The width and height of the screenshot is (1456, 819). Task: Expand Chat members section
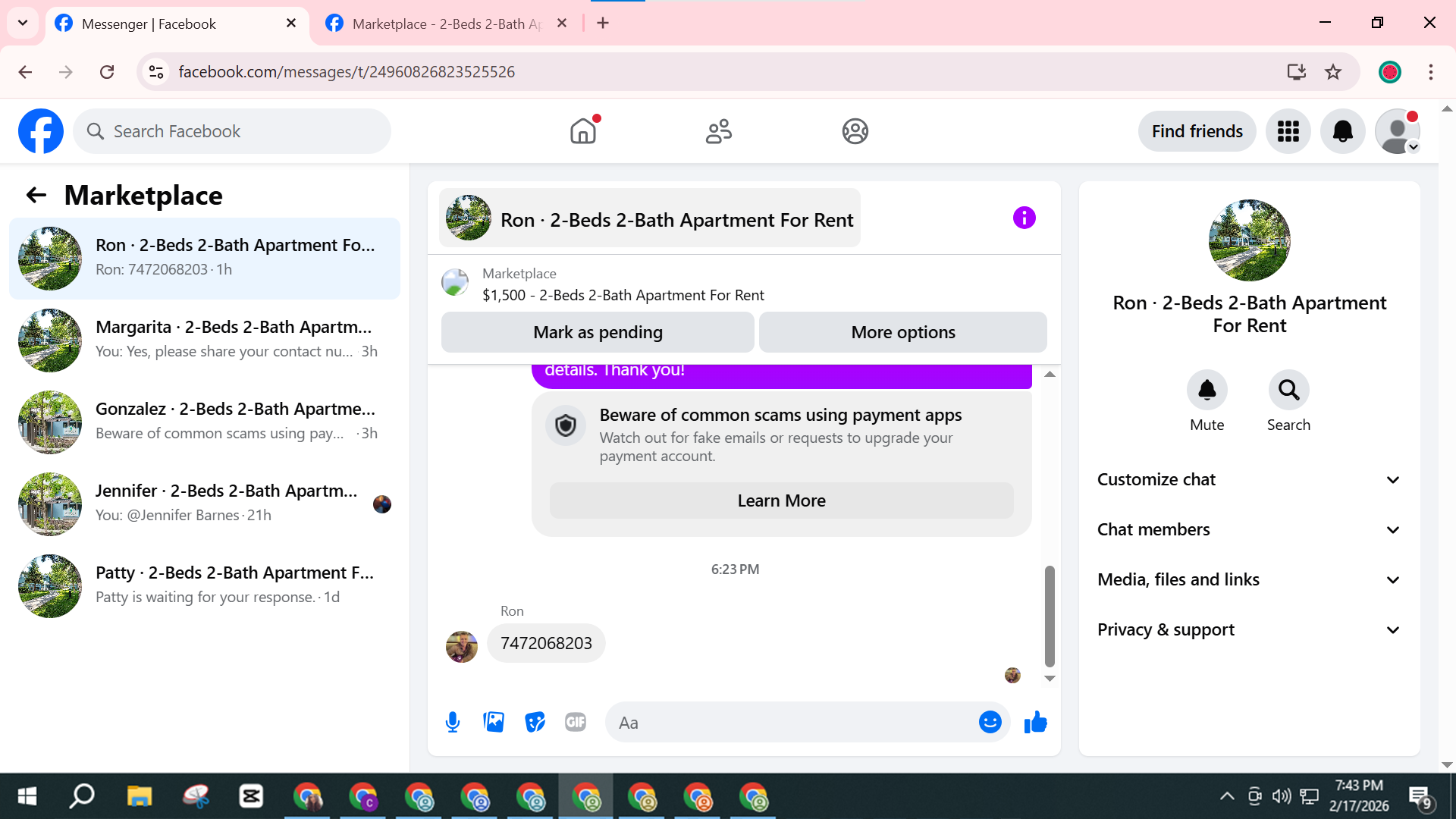pos(1249,529)
